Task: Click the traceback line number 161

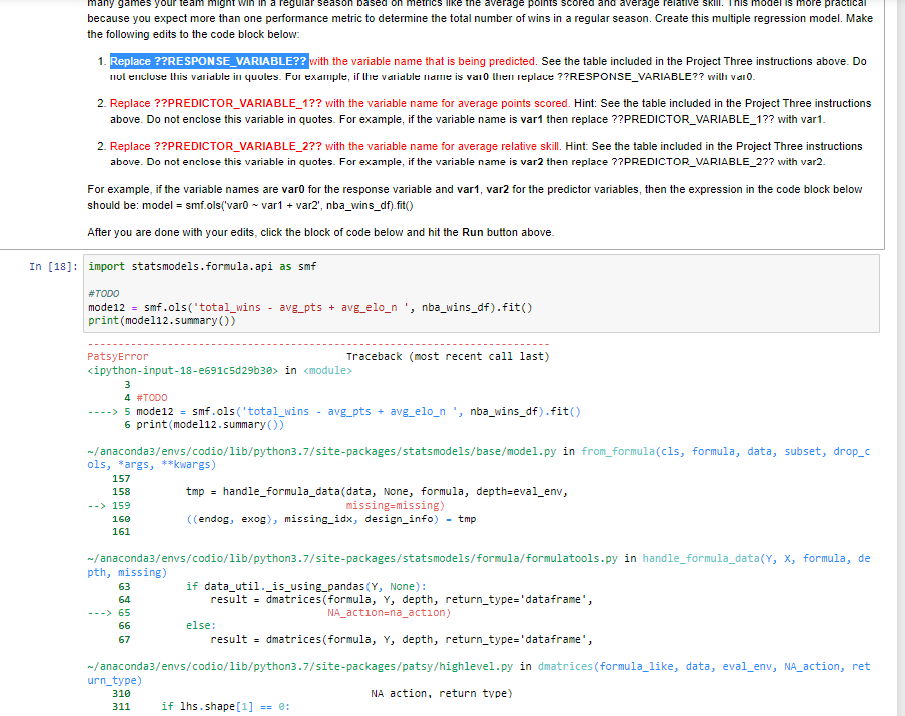Action: 121,532
